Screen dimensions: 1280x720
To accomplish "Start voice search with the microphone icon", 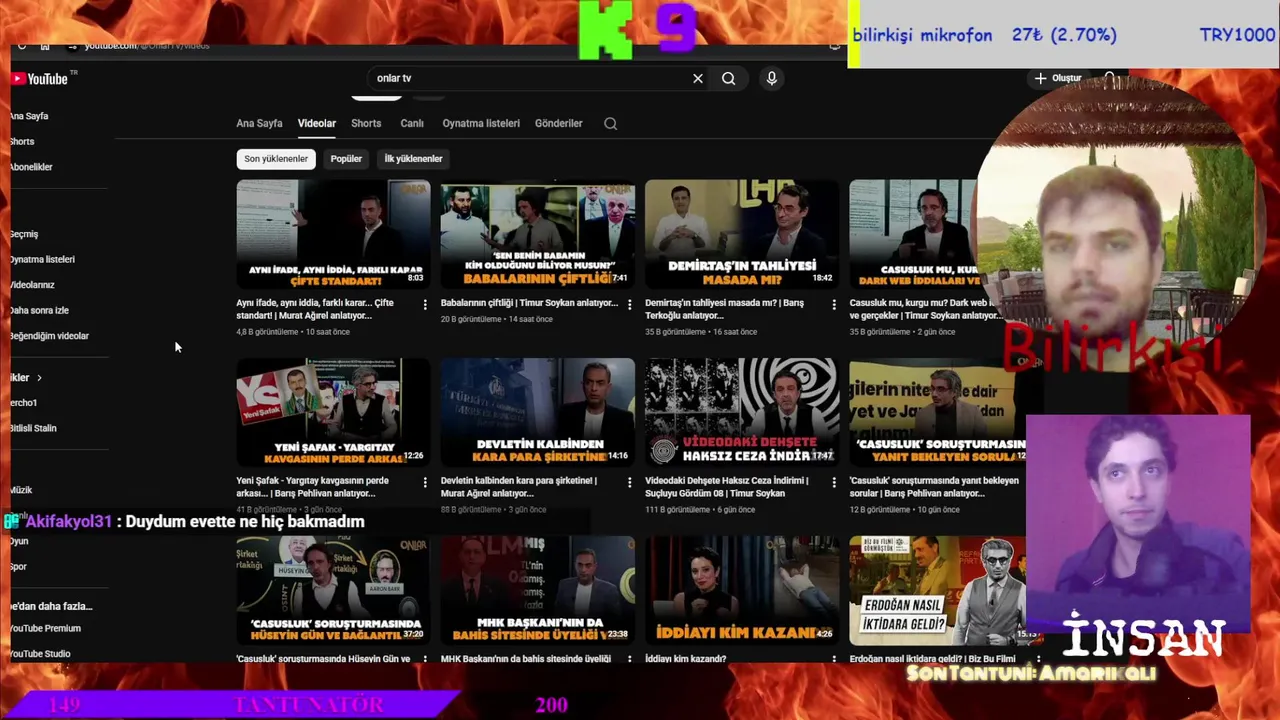I will pos(772,78).
